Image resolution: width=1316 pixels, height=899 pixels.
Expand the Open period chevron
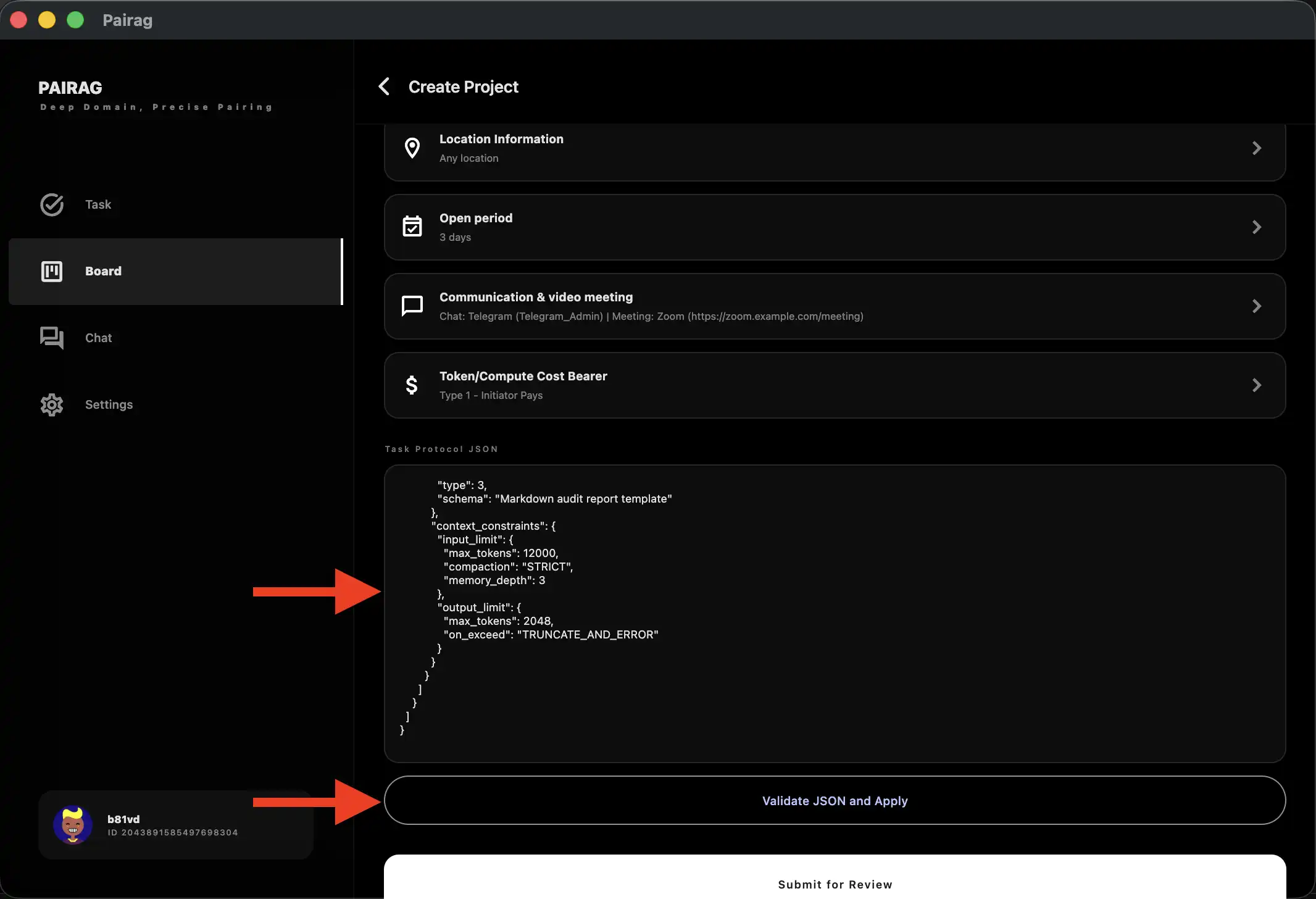click(1257, 227)
